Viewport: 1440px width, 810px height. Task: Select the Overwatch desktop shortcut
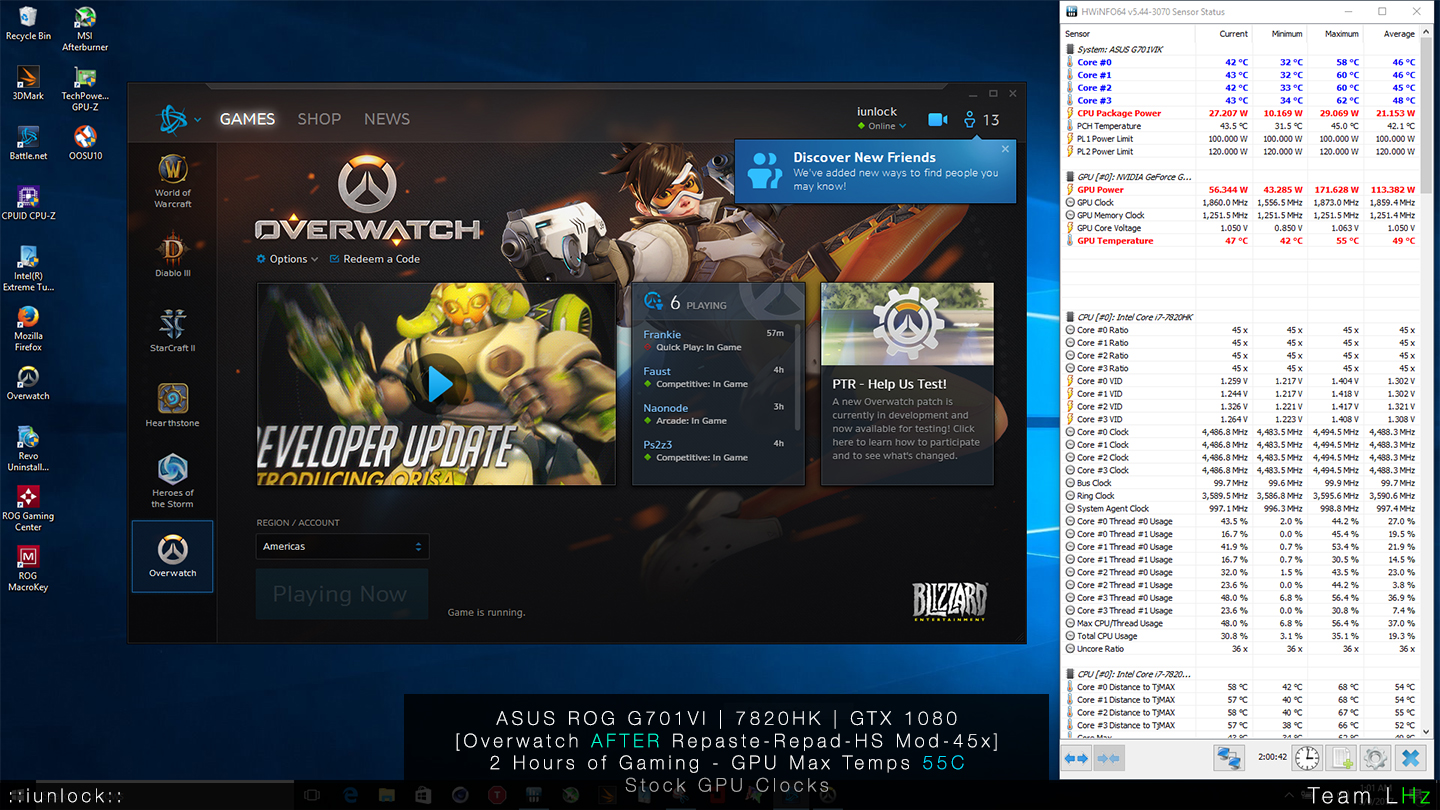click(28, 382)
